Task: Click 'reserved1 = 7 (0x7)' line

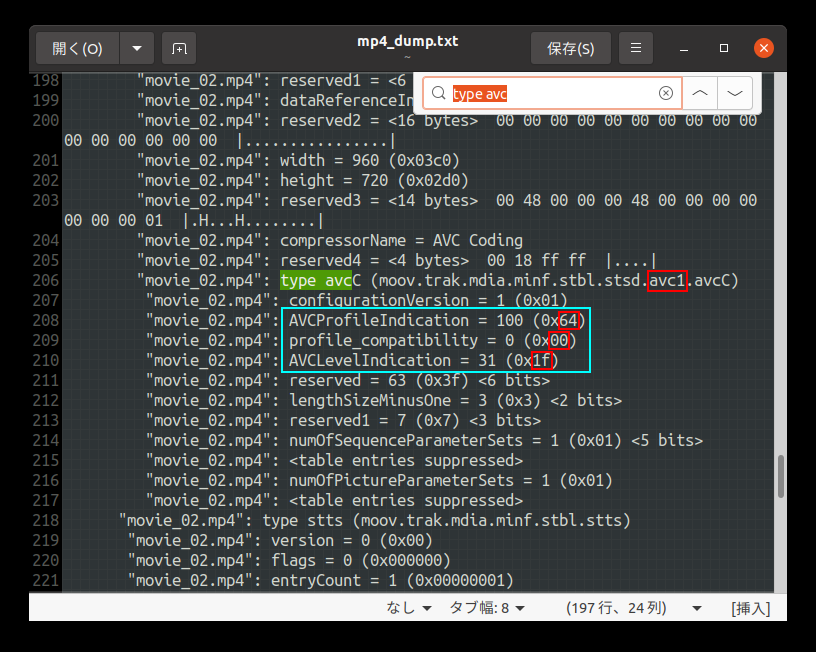Action: point(415,420)
